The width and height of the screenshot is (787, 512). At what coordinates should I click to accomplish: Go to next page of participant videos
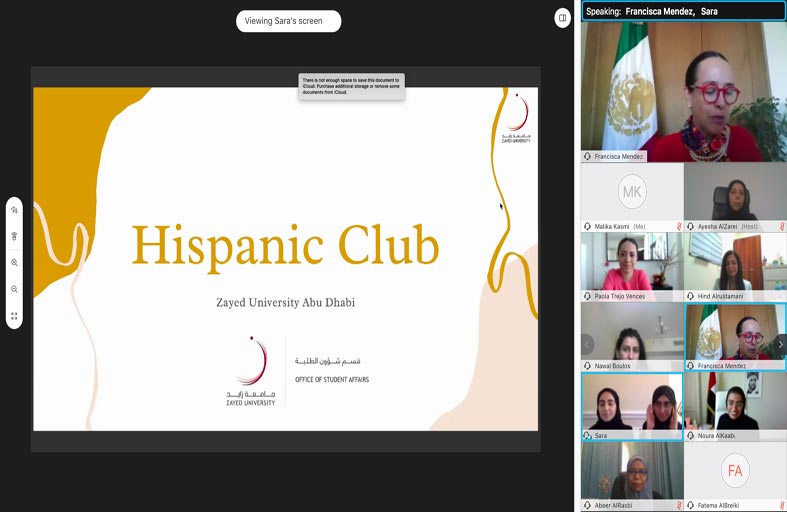(780, 344)
